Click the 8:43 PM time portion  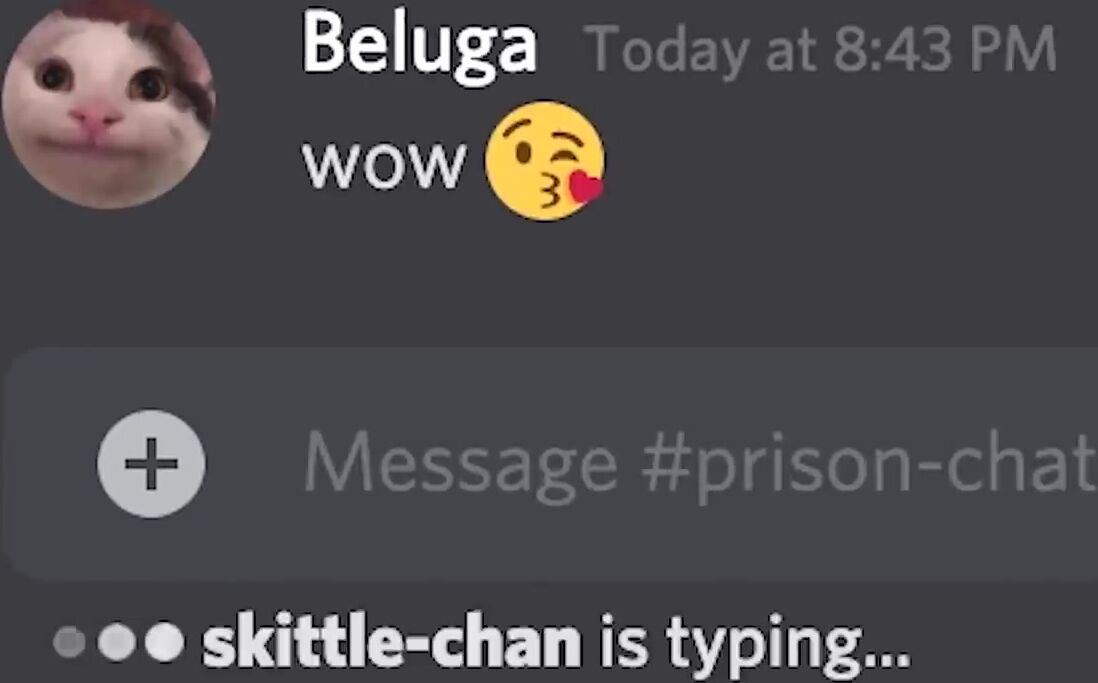point(945,48)
